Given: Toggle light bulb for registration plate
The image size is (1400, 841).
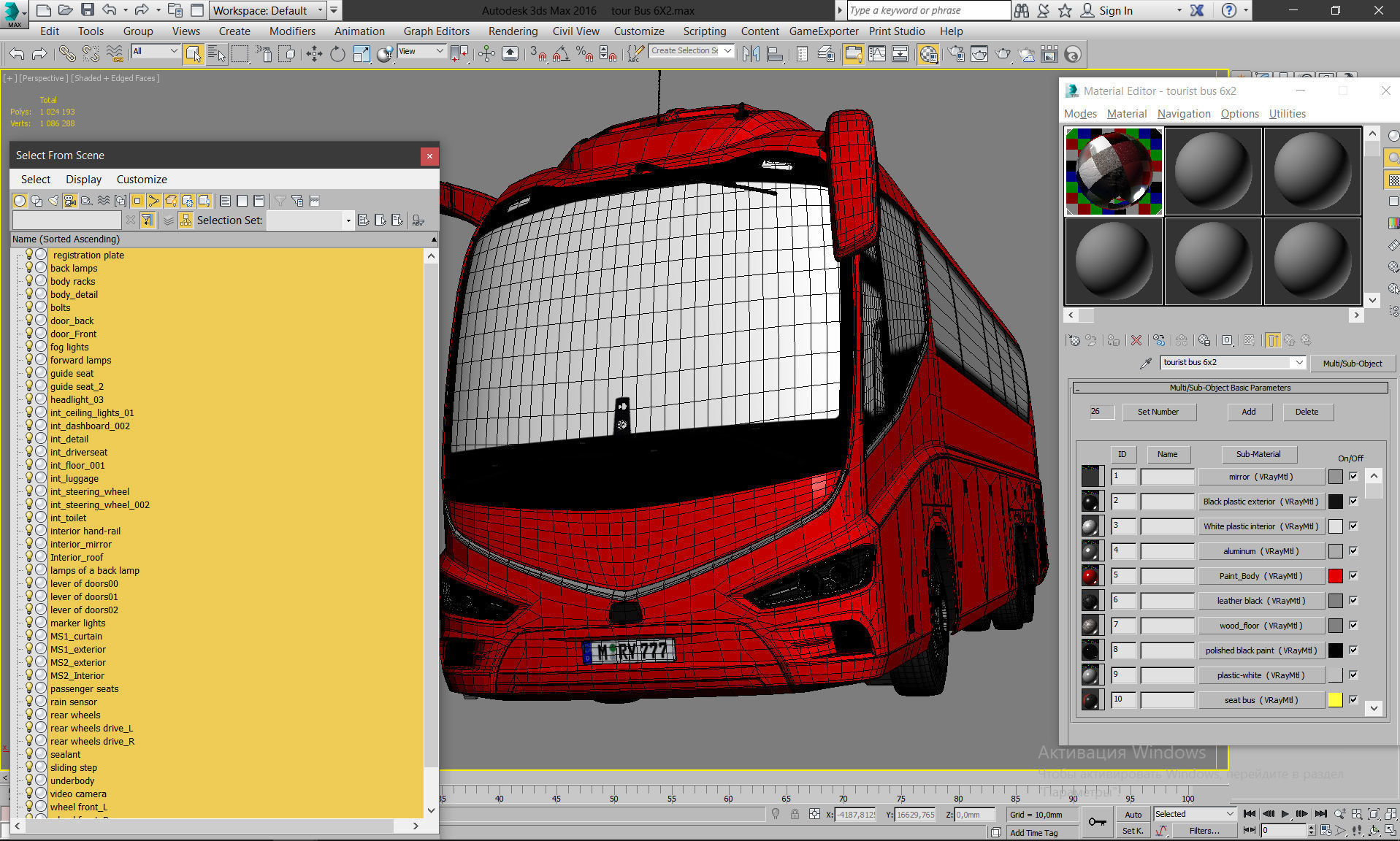Looking at the screenshot, I should click(29, 255).
